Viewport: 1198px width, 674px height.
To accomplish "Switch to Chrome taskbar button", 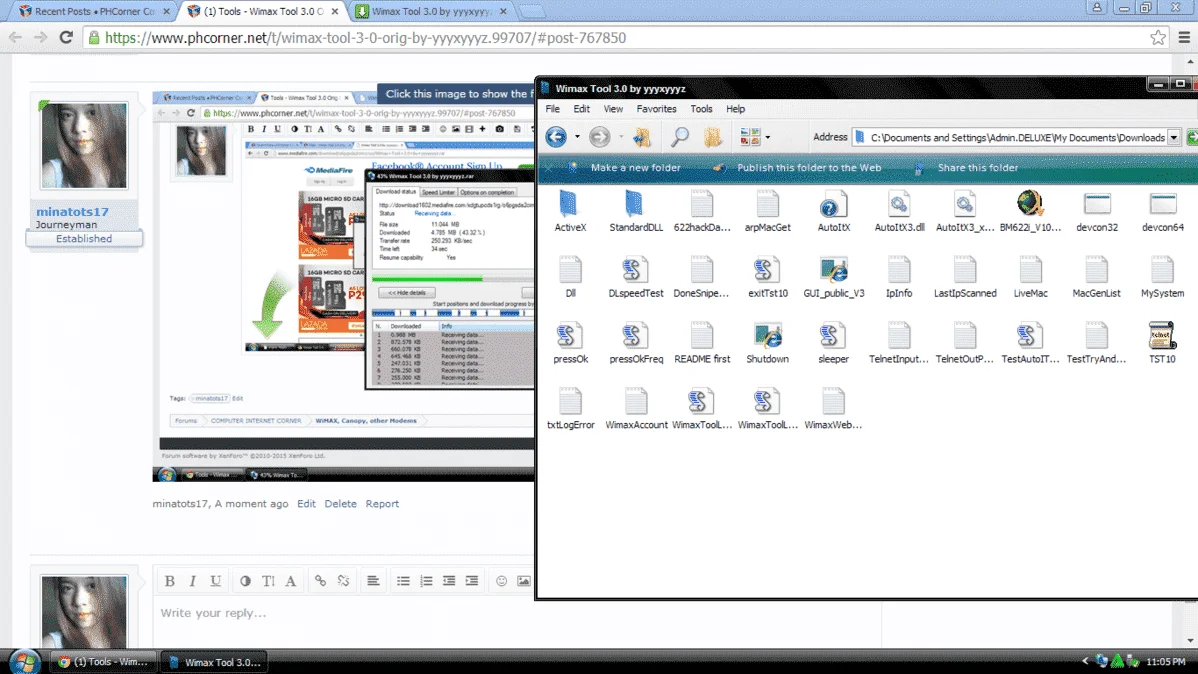I will (x=102, y=662).
